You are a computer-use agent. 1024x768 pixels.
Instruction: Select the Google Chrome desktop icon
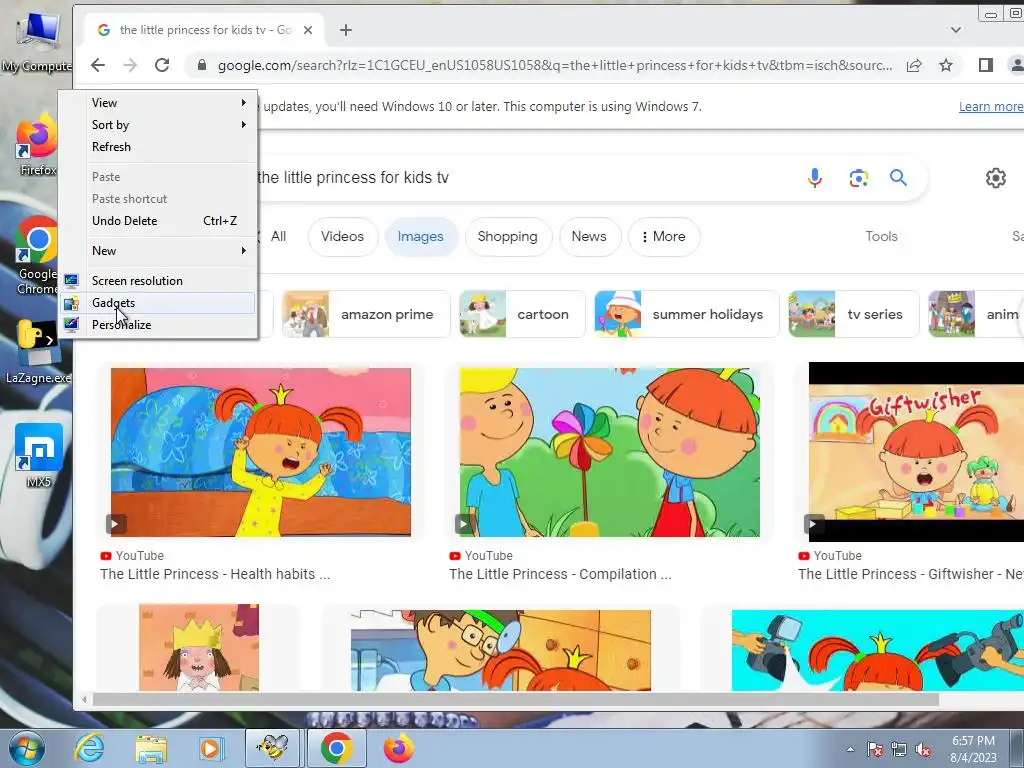[x=37, y=255]
